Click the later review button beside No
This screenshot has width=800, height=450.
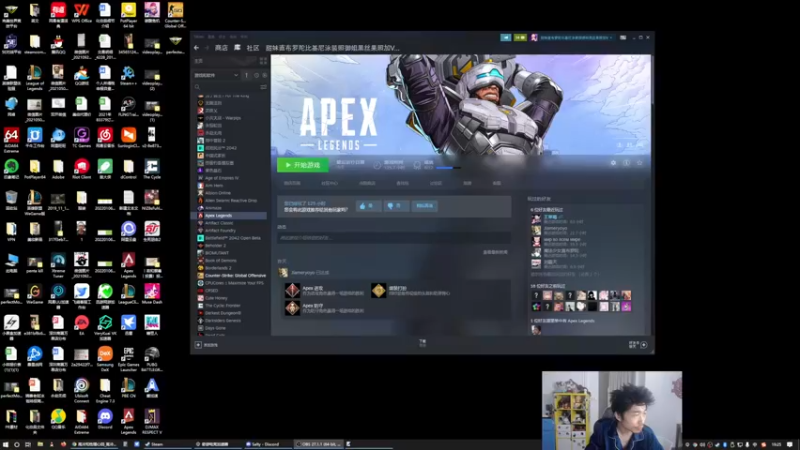(x=424, y=206)
